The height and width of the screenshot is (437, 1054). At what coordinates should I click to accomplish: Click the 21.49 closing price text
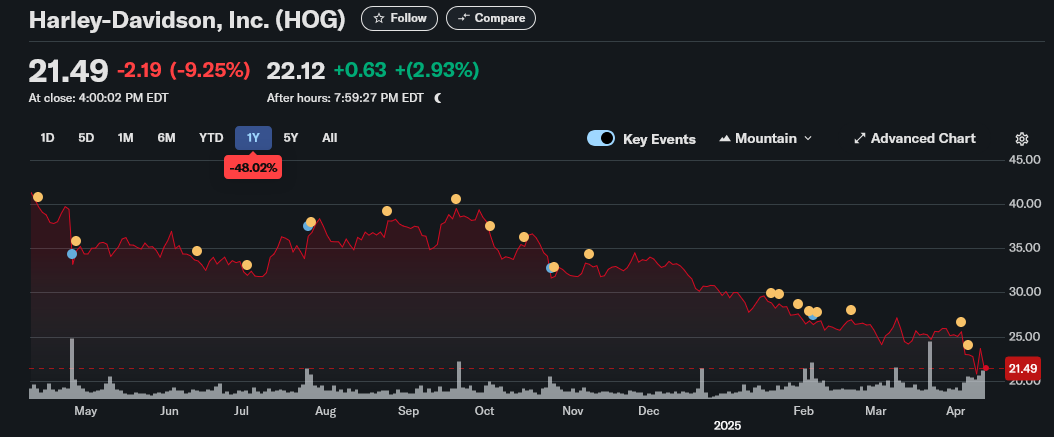pyautogui.click(x=68, y=70)
